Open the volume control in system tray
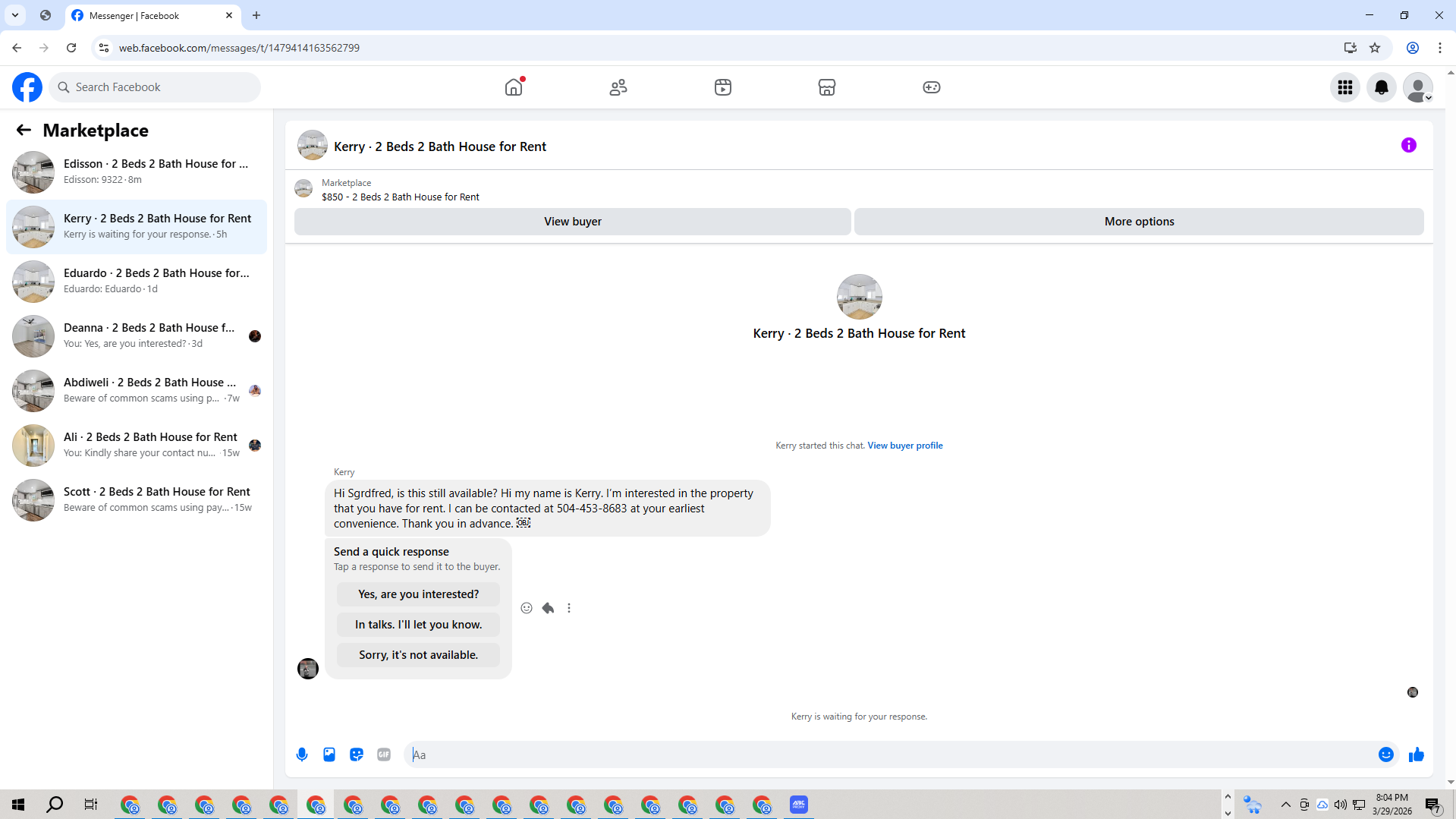The width and height of the screenshot is (1456, 819). 1341,805
